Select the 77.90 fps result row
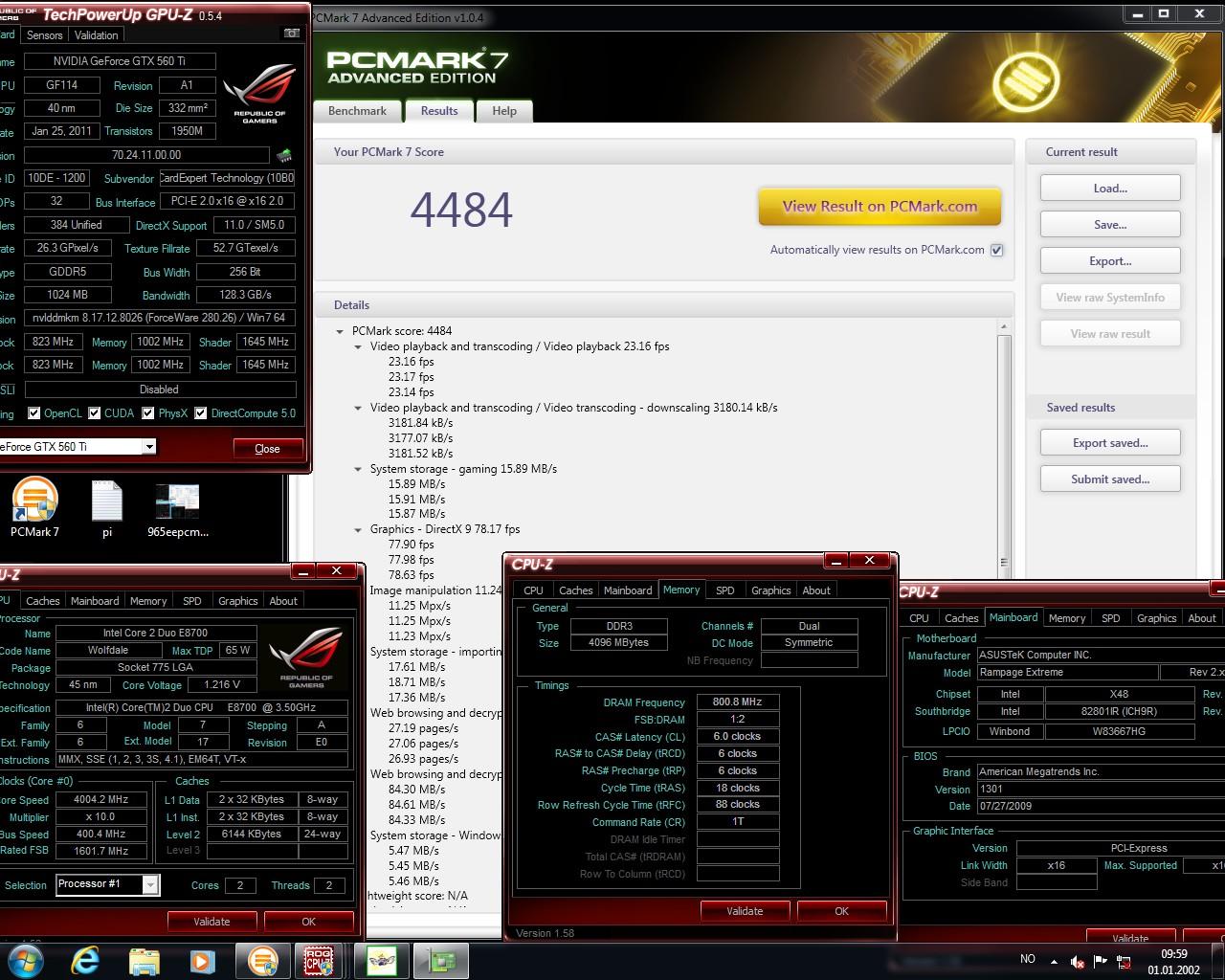Screen dimensions: 1225x980 [x=412, y=545]
